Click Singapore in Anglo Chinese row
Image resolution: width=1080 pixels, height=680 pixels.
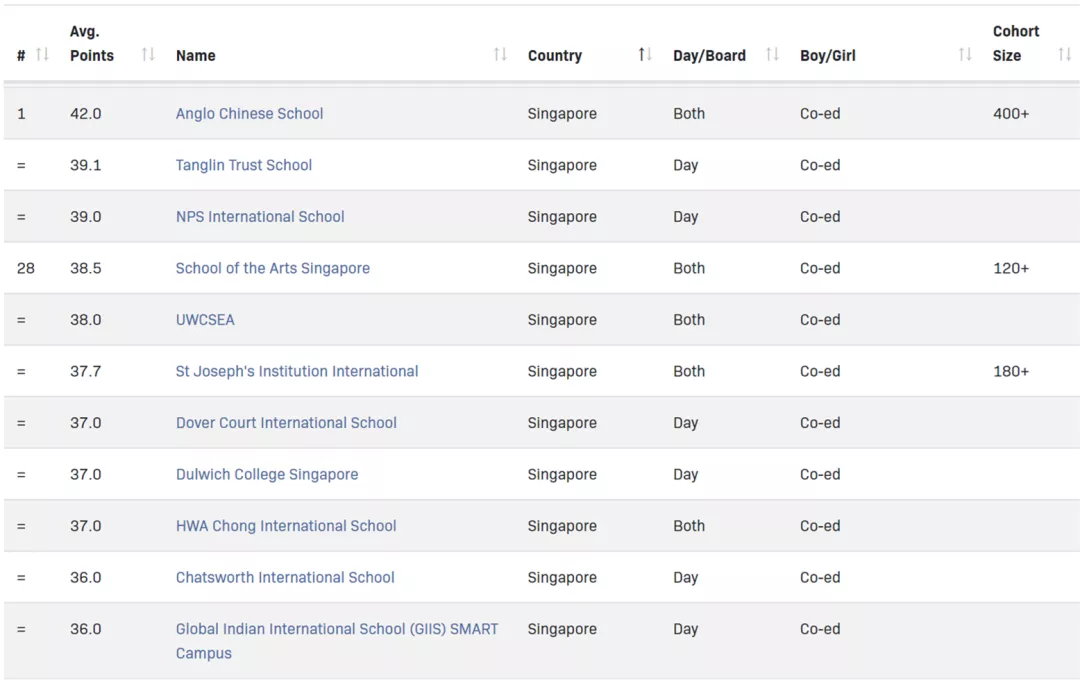click(x=562, y=114)
